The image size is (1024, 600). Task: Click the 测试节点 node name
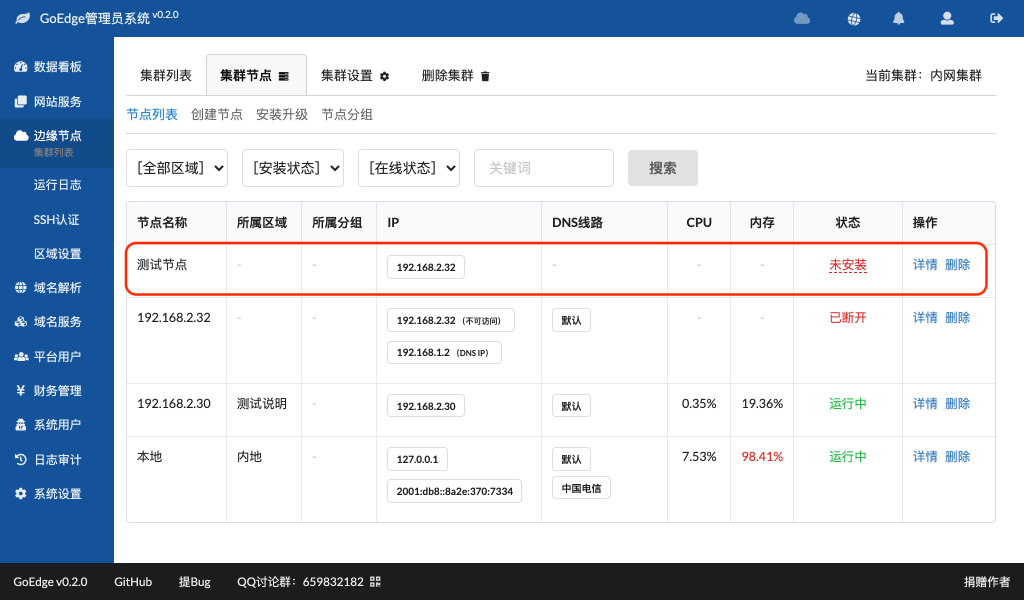pyautogui.click(x=162, y=264)
